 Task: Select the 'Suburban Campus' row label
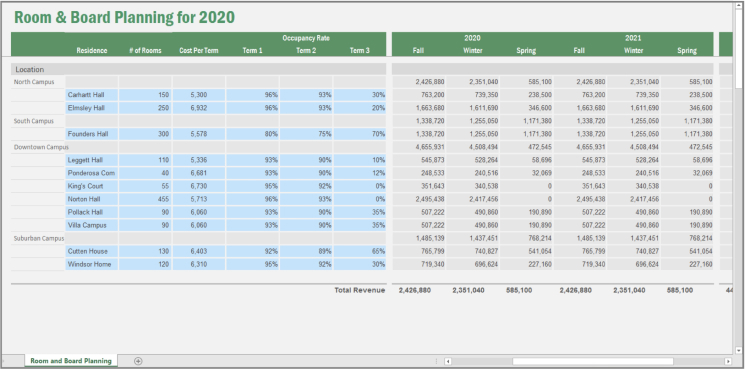(38, 238)
